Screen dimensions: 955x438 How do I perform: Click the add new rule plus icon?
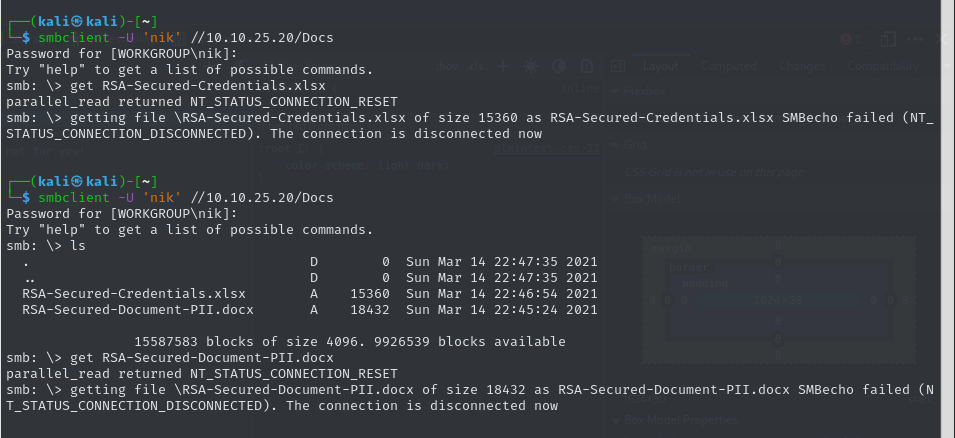coord(503,66)
